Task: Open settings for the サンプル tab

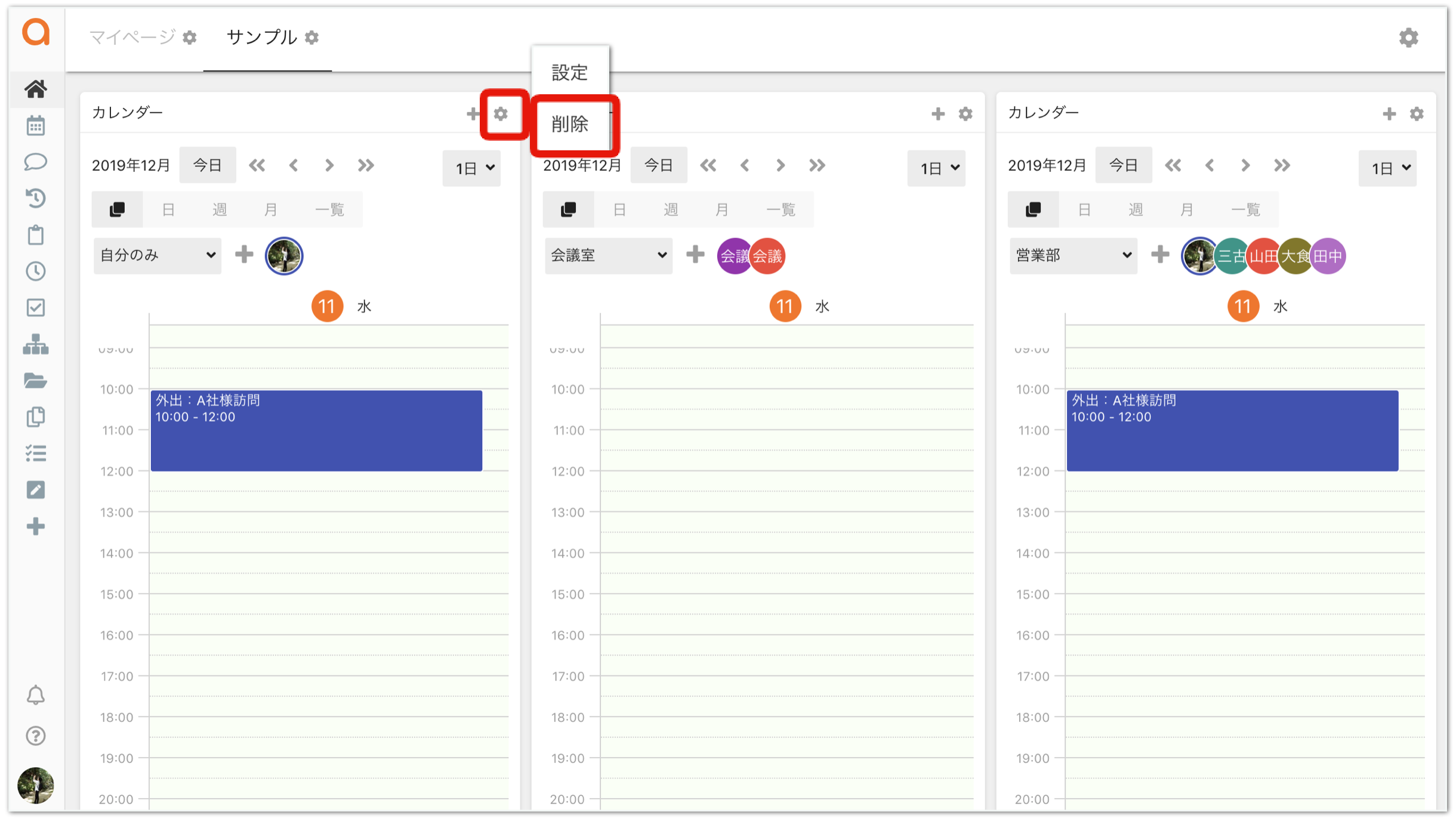Action: coord(315,38)
